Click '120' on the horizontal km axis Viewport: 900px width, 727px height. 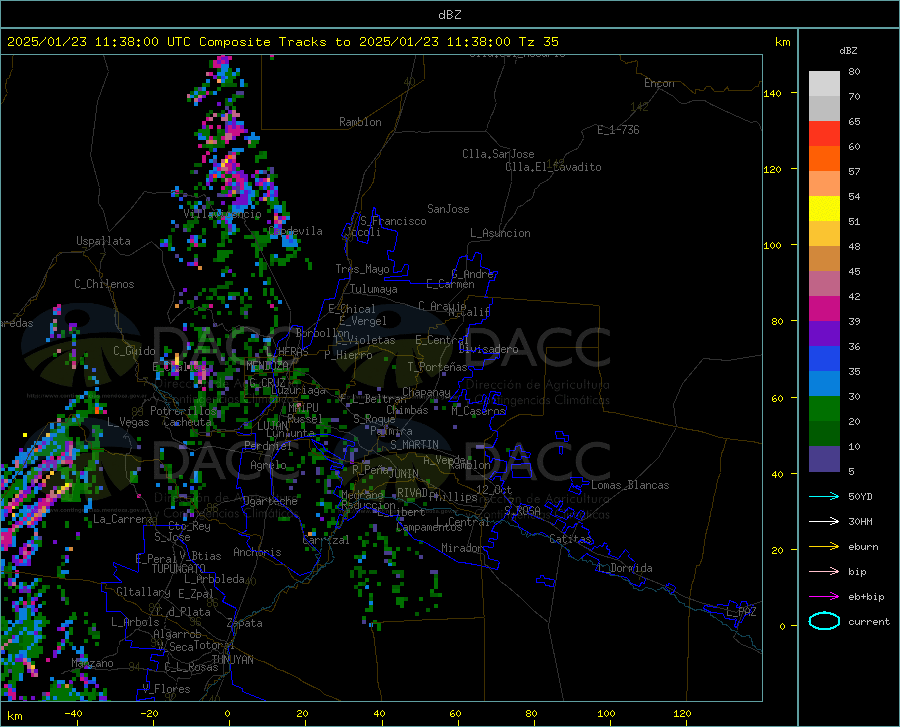[682, 713]
